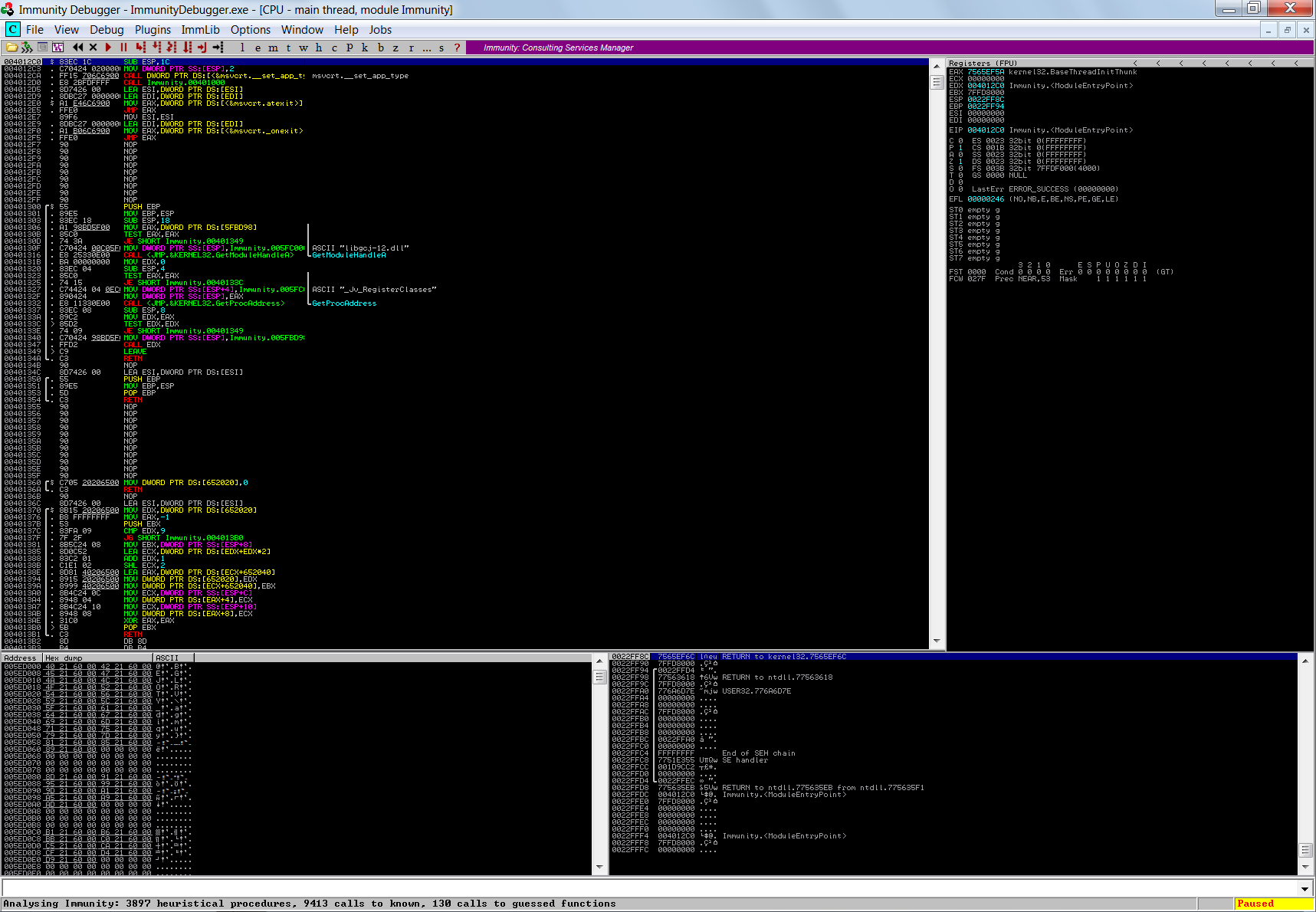Show Log window with 'l' button
The width and height of the screenshot is (1316, 912).
point(242,48)
